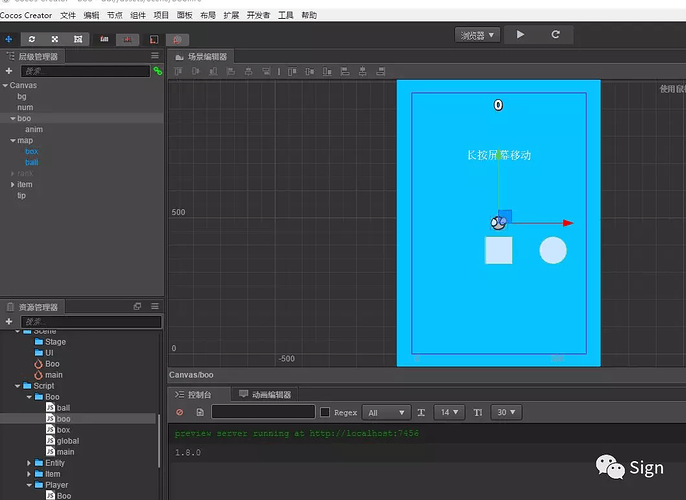Clear the console log

click(x=180, y=412)
